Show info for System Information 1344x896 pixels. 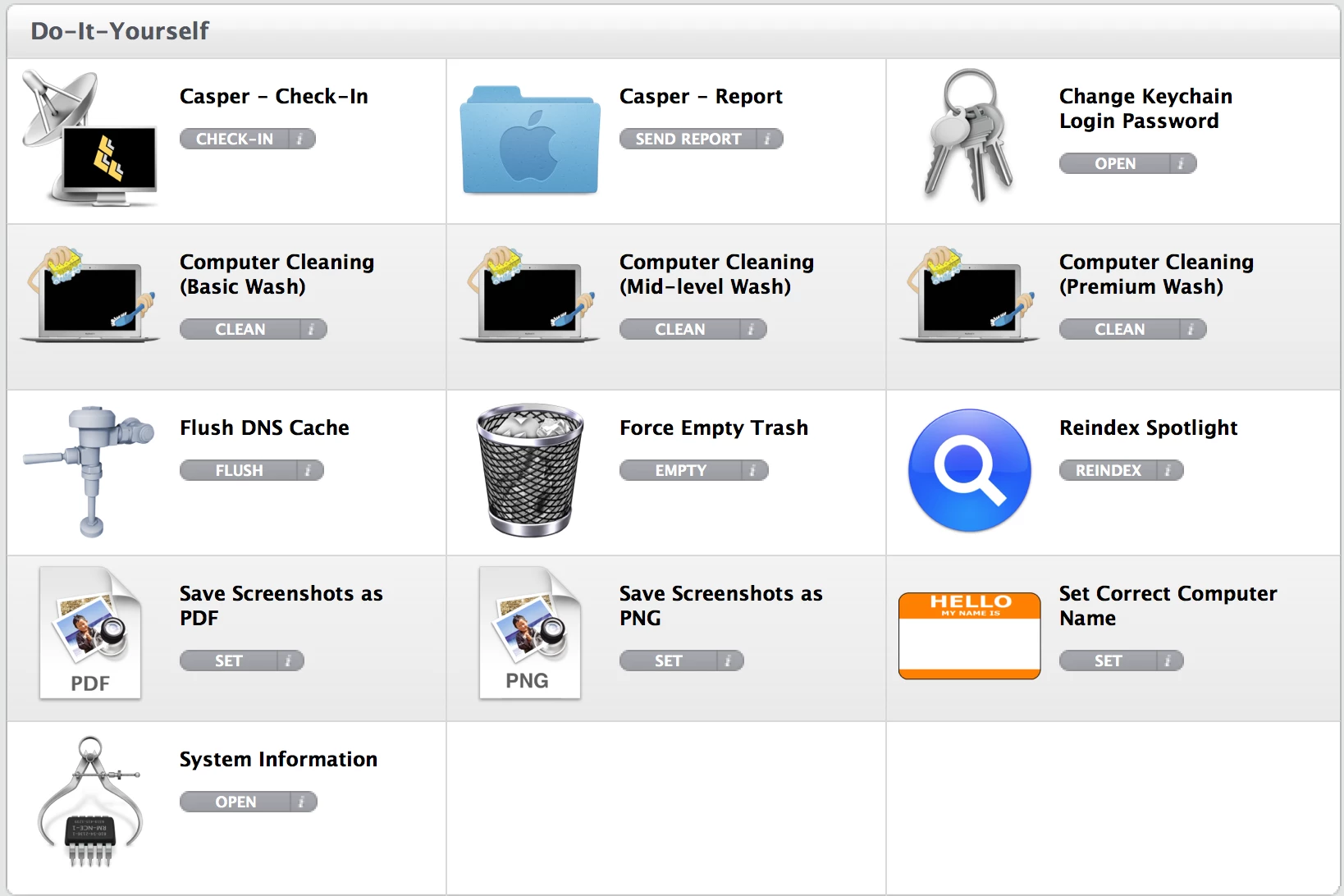tap(302, 802)
